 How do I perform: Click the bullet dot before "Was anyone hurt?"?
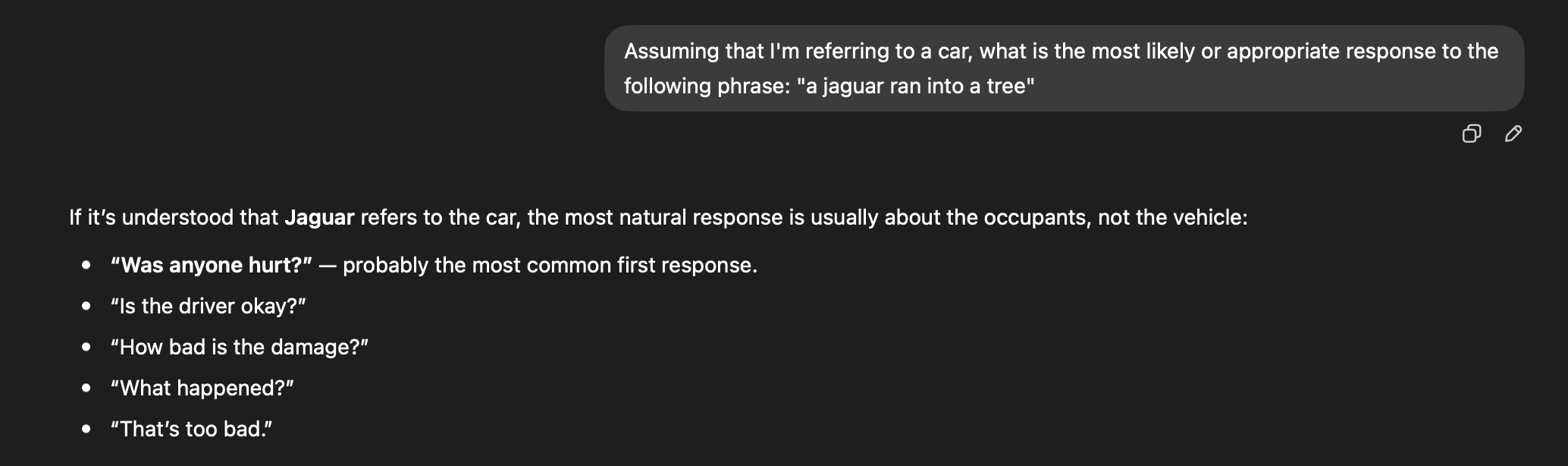pos(86,265)
